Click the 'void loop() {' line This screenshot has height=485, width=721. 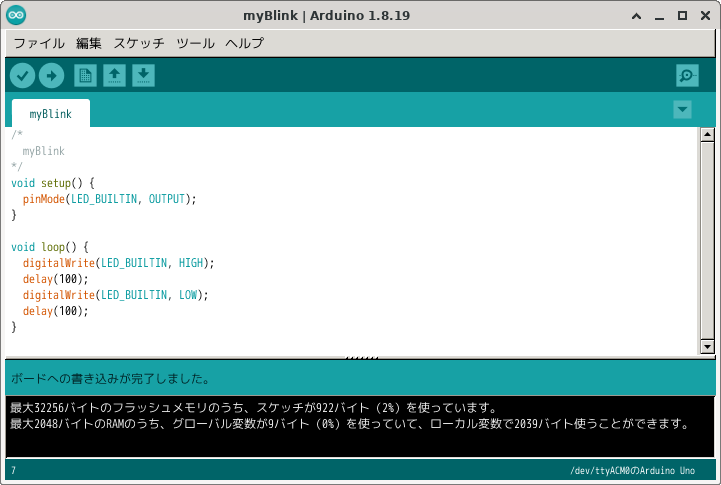coord(50,247)
